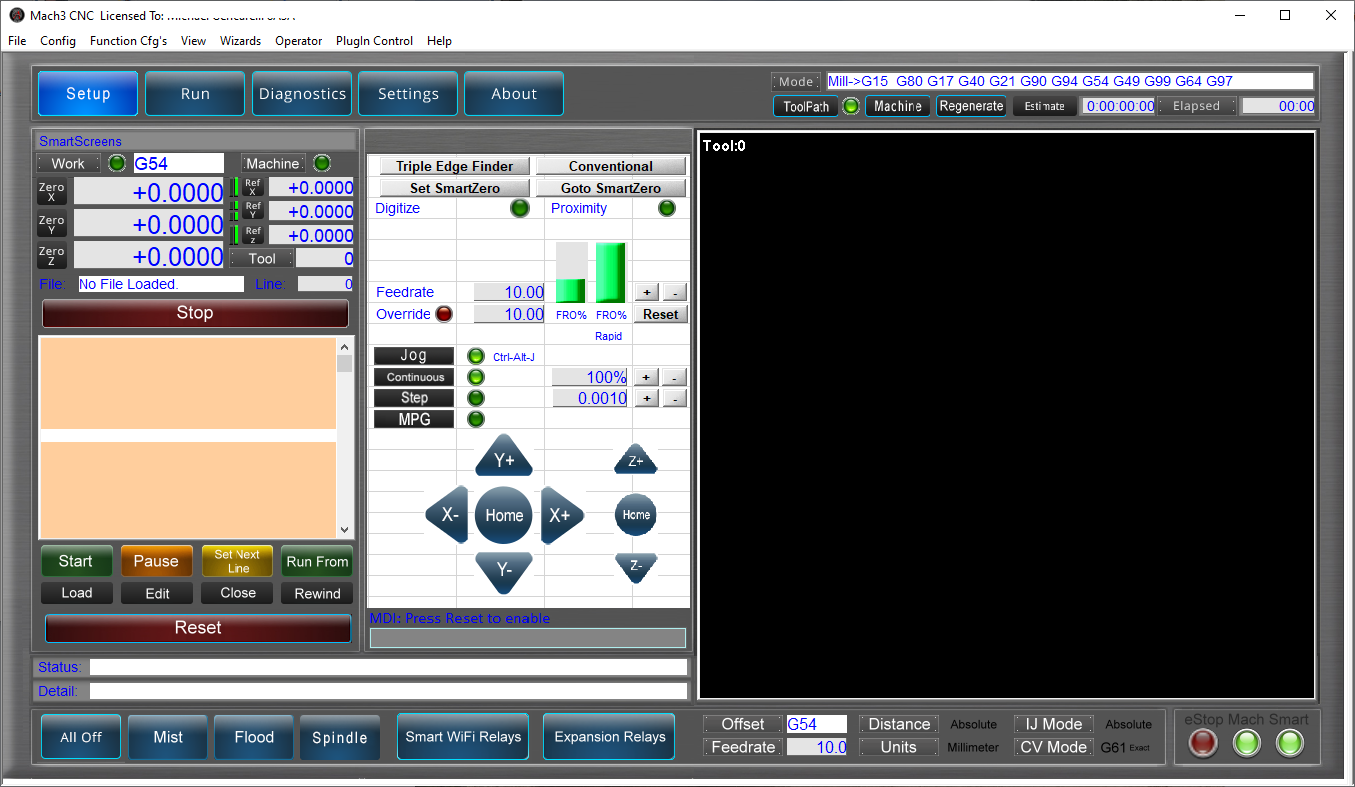Screen dimensions: 1355x787
Task: Toggle Step jog mode
Action: [413, 397]
